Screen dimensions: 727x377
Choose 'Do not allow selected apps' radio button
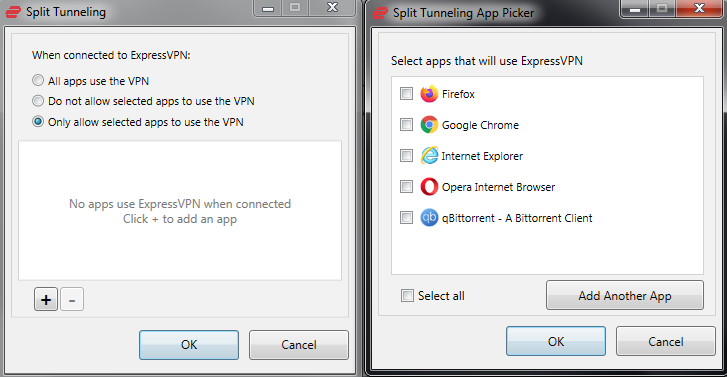pos(38,101)
